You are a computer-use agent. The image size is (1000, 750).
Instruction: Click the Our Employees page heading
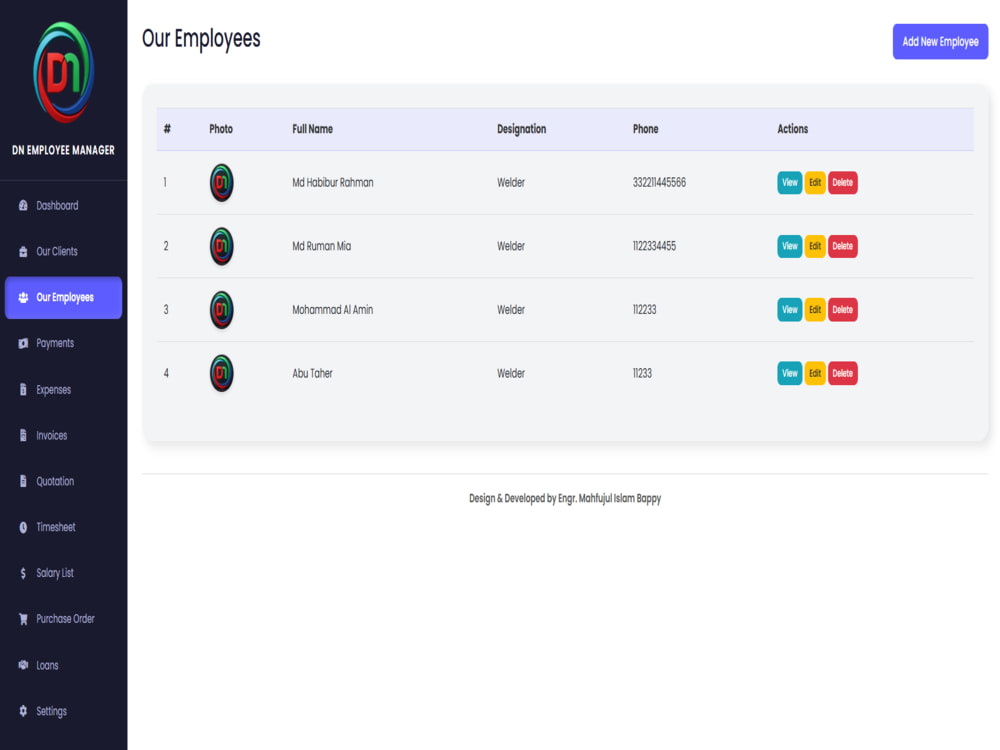(x=201, y=39)
